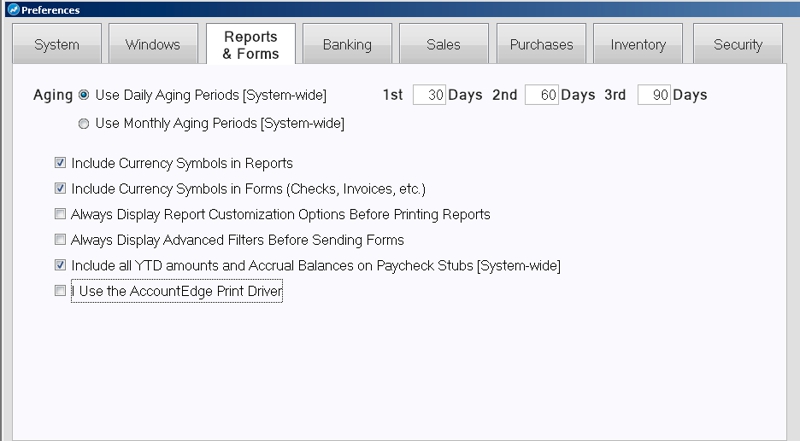Viewport: 800px width, 441px height.
Task: Switch to the Purchases tab
Action: coord(541,45)
